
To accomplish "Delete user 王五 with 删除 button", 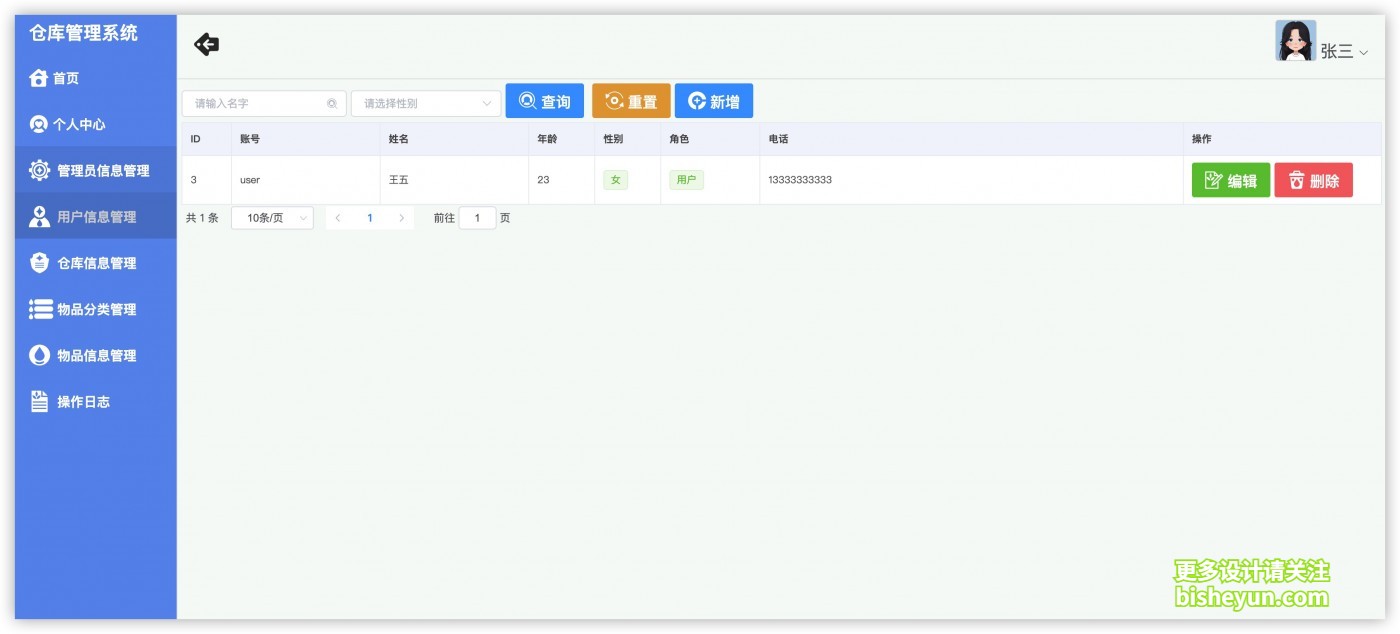I will click(x=1313, y=180).
